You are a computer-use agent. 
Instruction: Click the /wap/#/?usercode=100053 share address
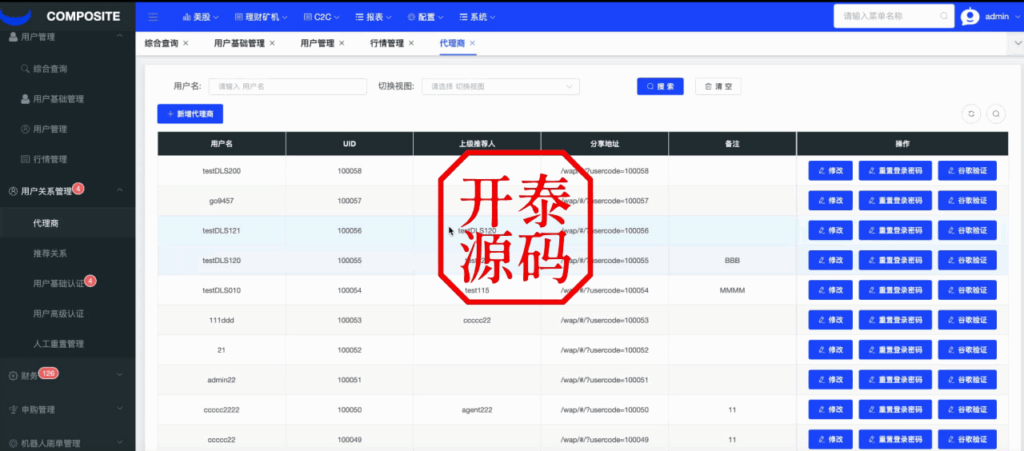point(605,320)
